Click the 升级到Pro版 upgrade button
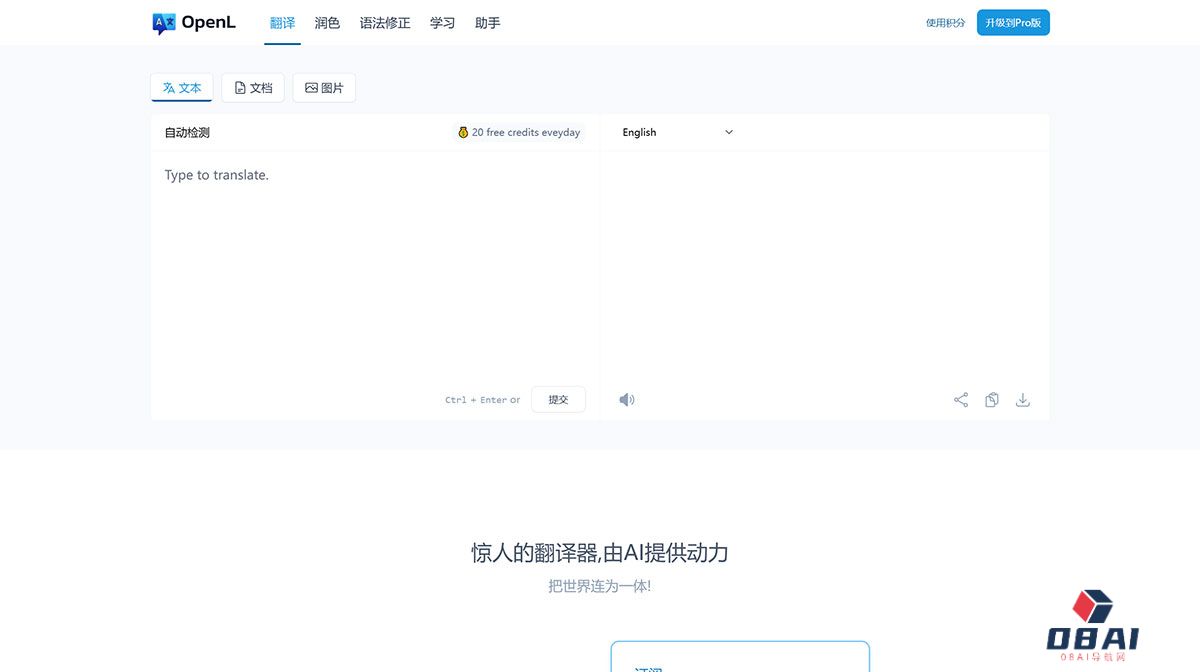Screen dimensions: 1200x672 point(1013,23)
